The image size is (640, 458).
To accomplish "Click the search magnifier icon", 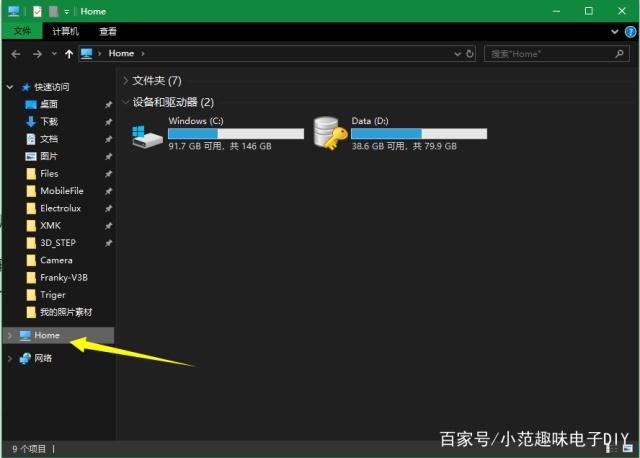I will (x=620, y=53).
